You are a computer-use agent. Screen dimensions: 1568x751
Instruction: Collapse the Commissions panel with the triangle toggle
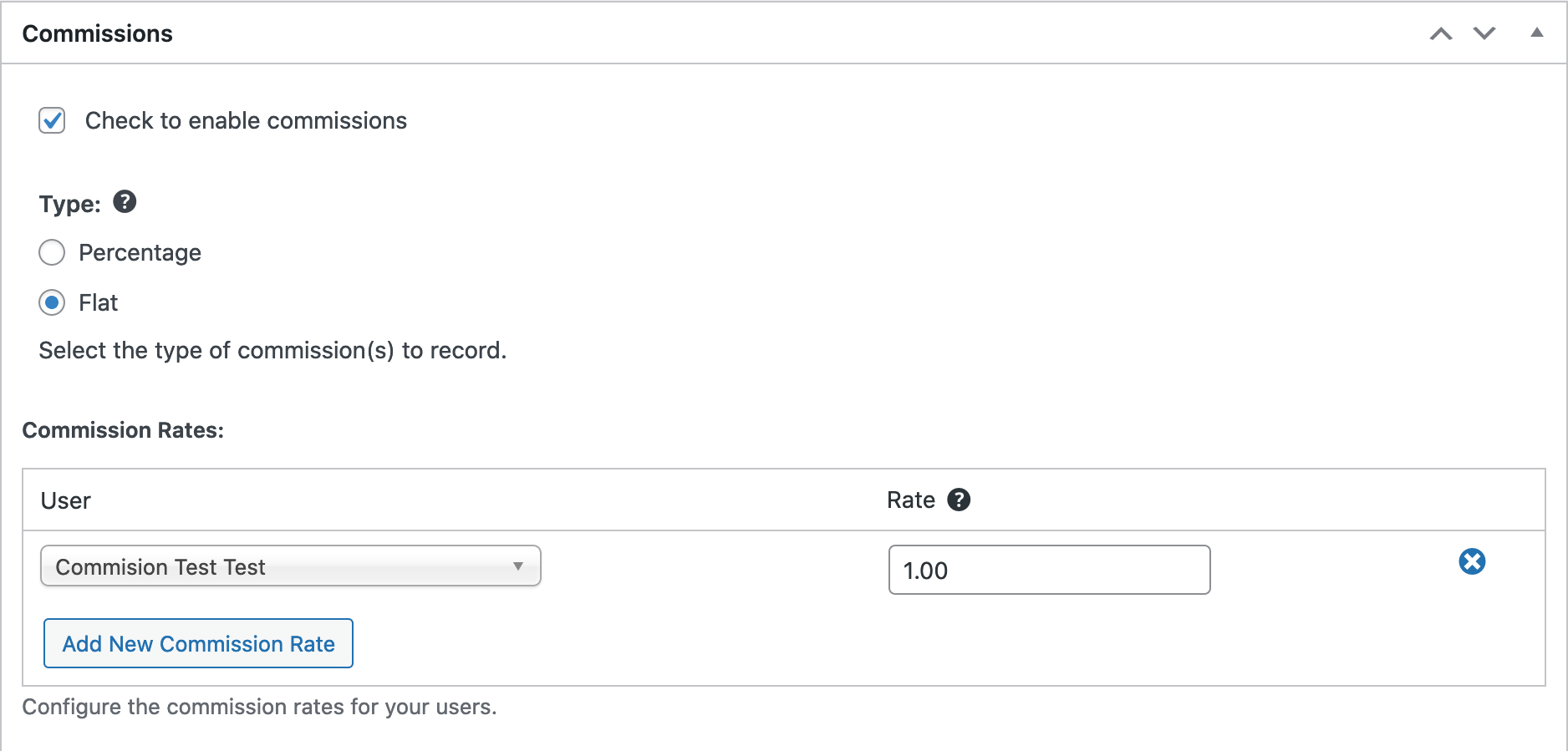coord(1536,33)
